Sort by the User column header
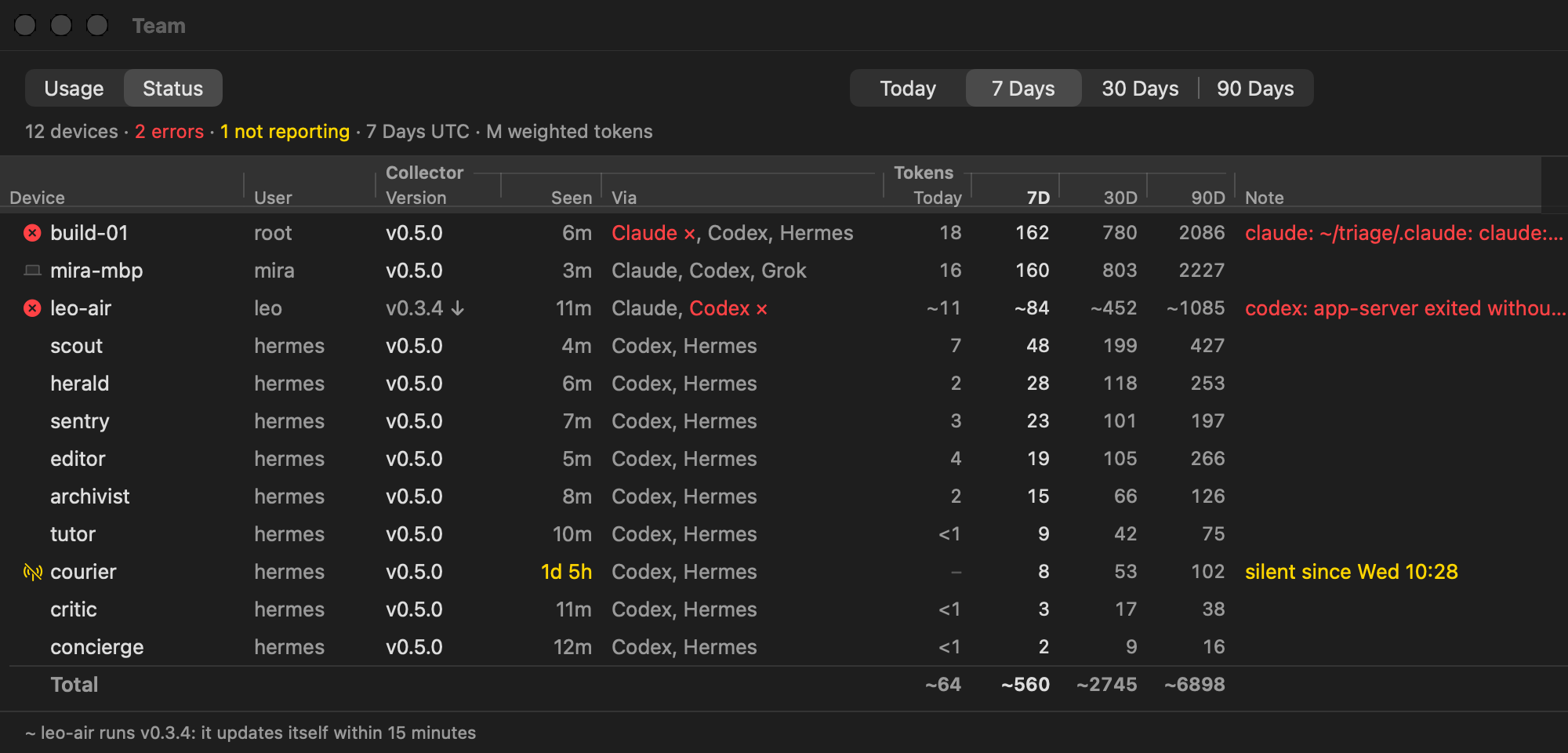This screenshot has width=1568, height=753. [x=273, y=198]
